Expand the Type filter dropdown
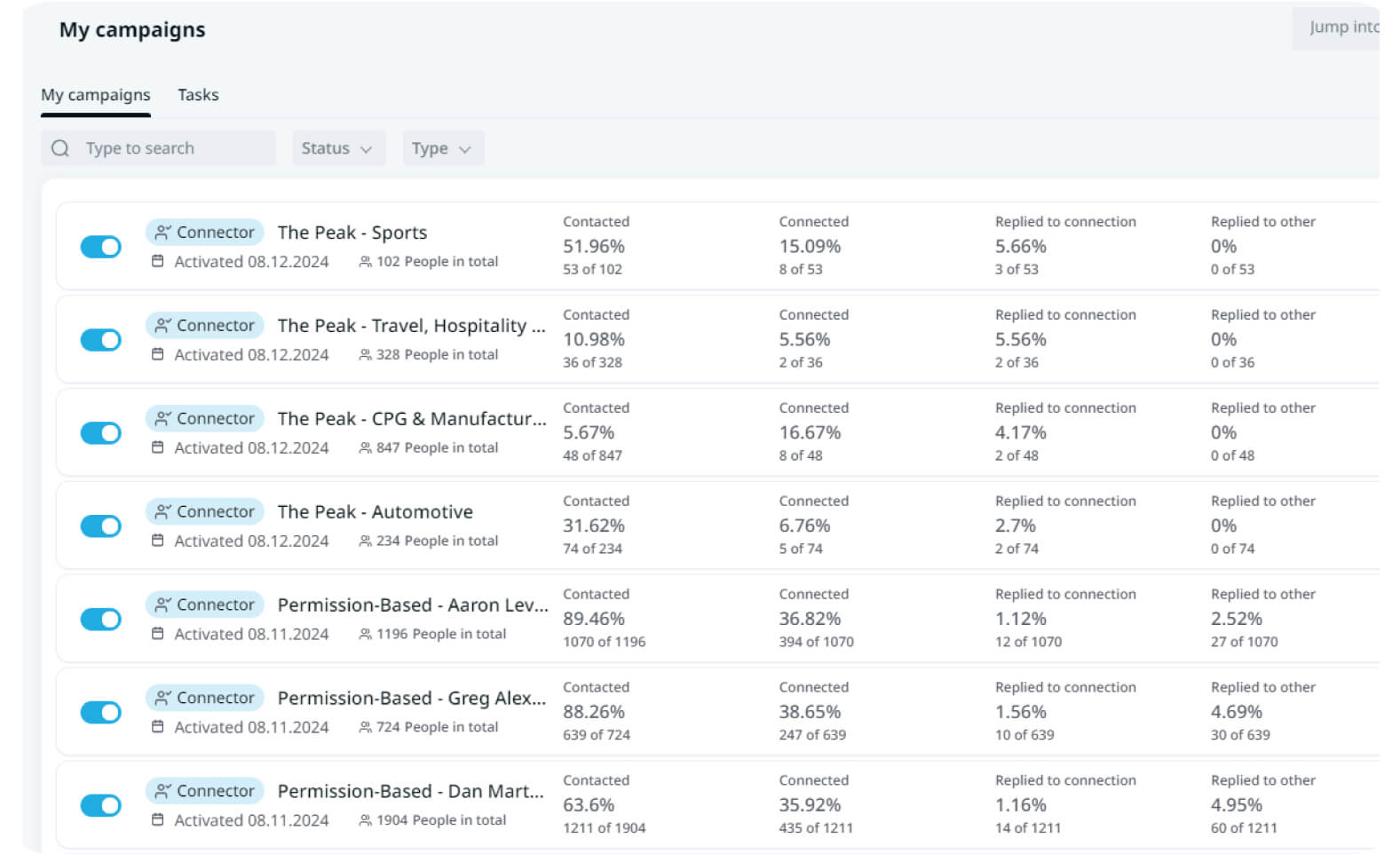Viewport: 1400px width, 854px height. coord(442,148)
